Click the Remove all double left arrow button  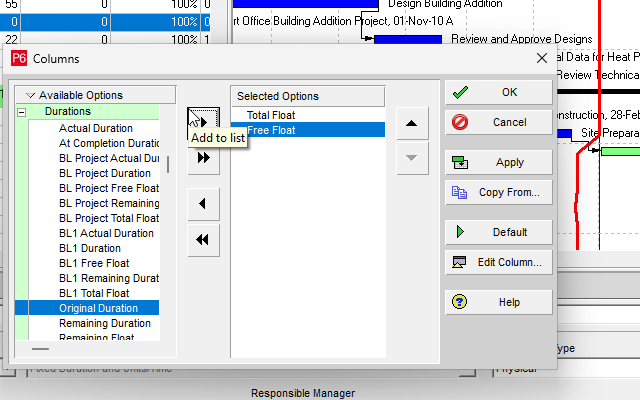(x=203, y=240)
